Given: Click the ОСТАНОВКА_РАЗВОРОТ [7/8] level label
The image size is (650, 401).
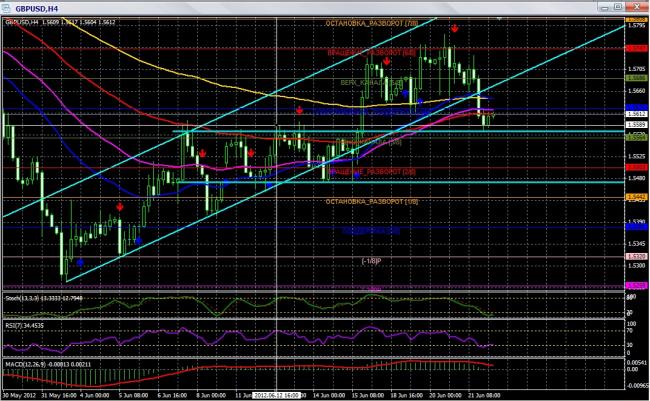Looking at the screenshot, I should (x=371, y=24).
